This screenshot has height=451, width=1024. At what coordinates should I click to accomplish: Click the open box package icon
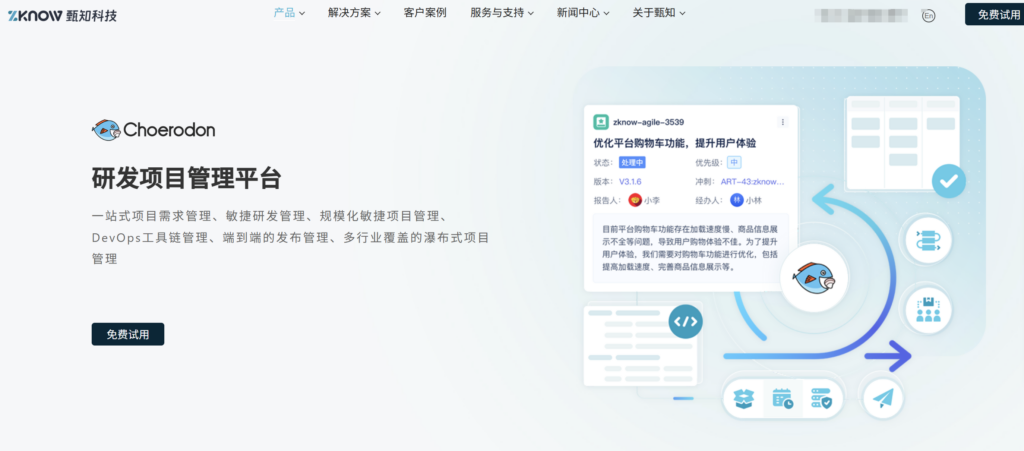tap(744, 398)
